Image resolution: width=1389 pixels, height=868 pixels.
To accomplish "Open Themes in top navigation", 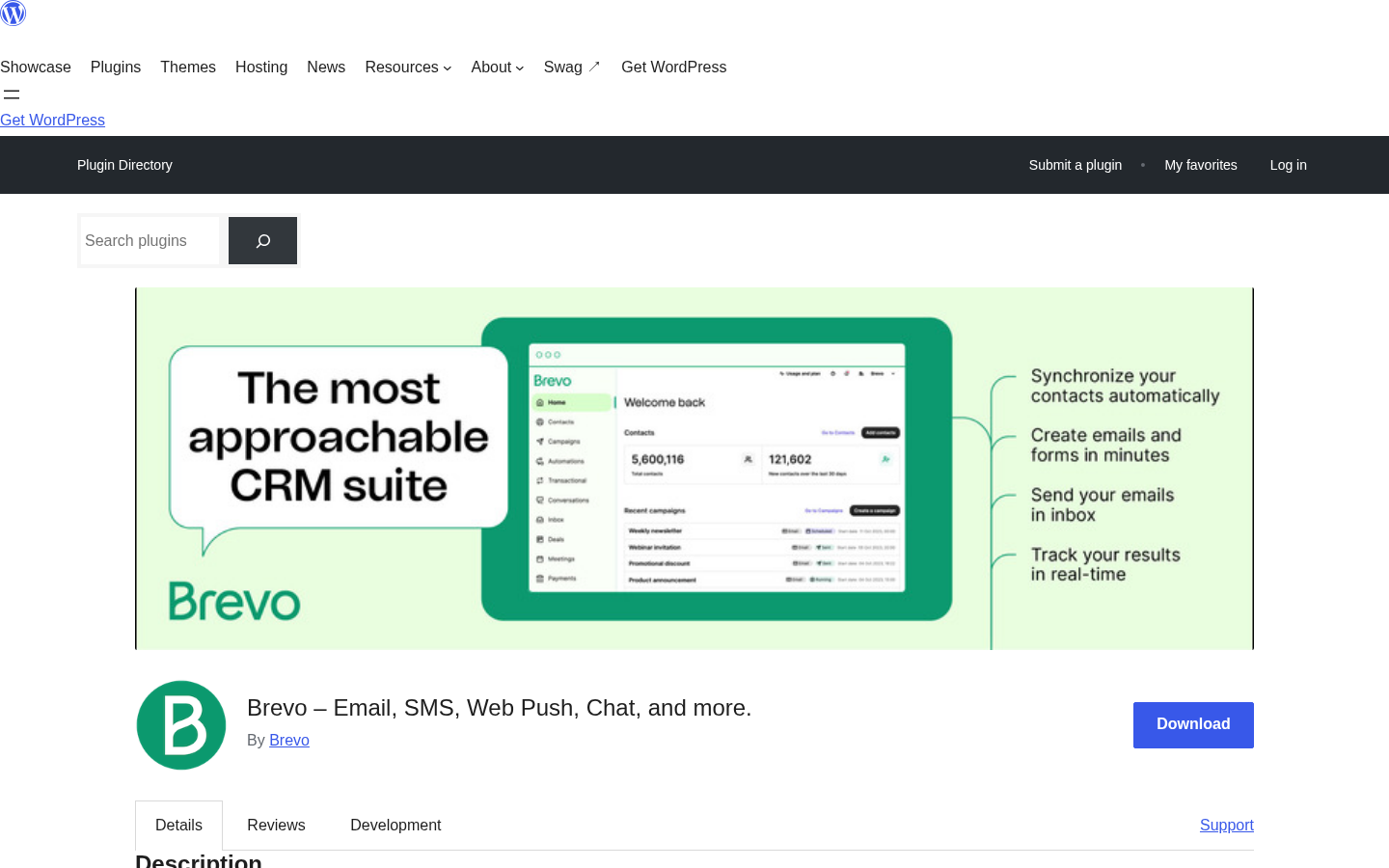I will tap(188, 68).
